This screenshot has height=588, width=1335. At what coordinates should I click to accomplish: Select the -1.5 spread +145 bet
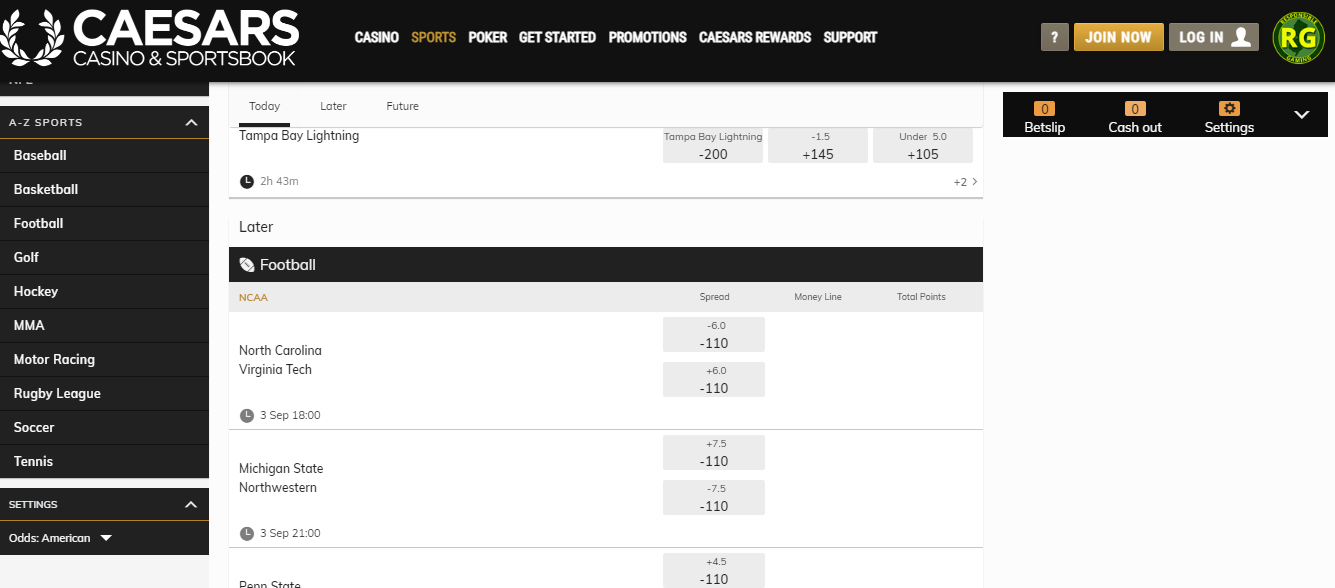point(818,146)
